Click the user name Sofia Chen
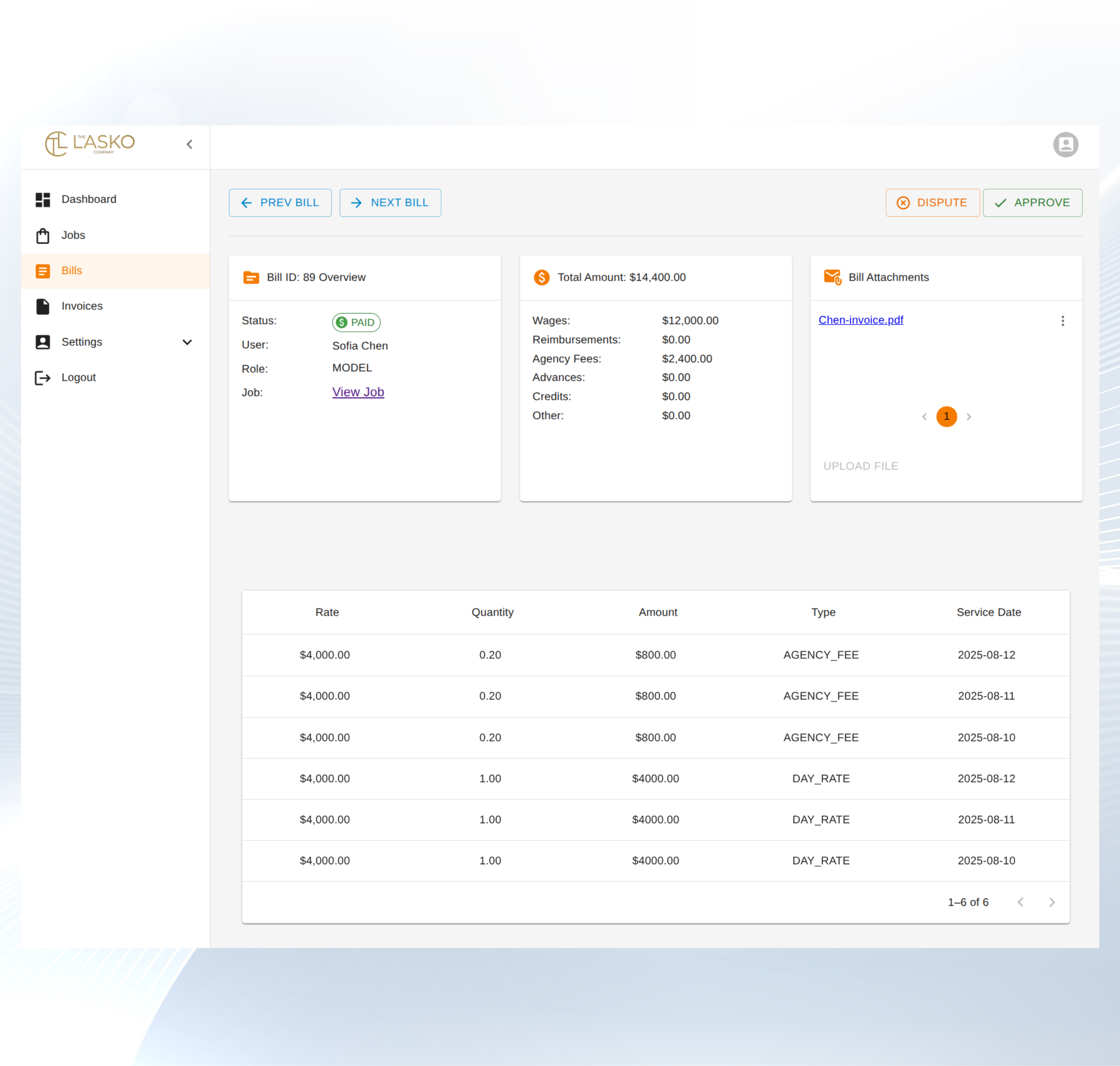The width and height of the screenshot is (1120, 1066). (x=360, y=346)
